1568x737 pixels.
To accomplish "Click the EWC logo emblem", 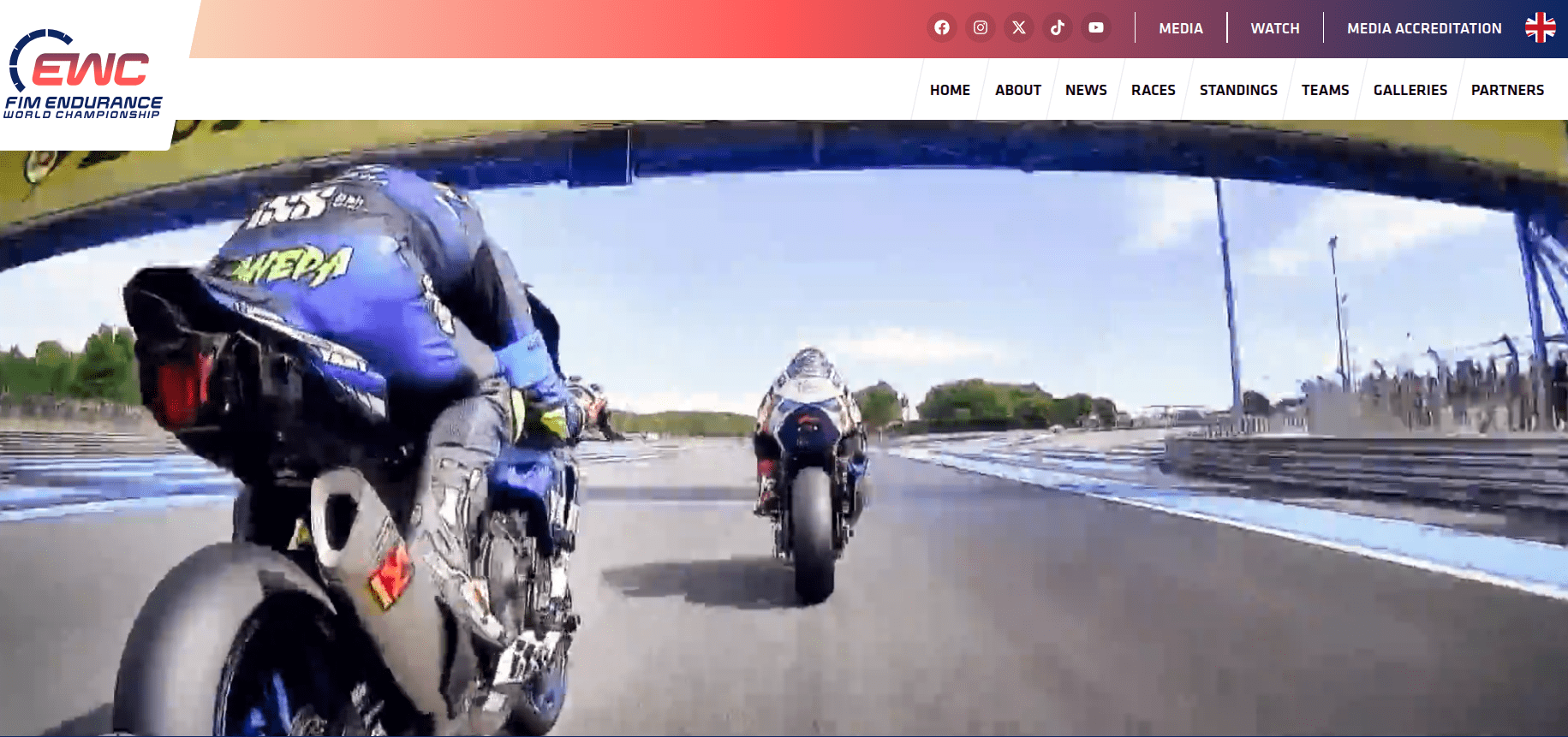I will pos(80,62).
